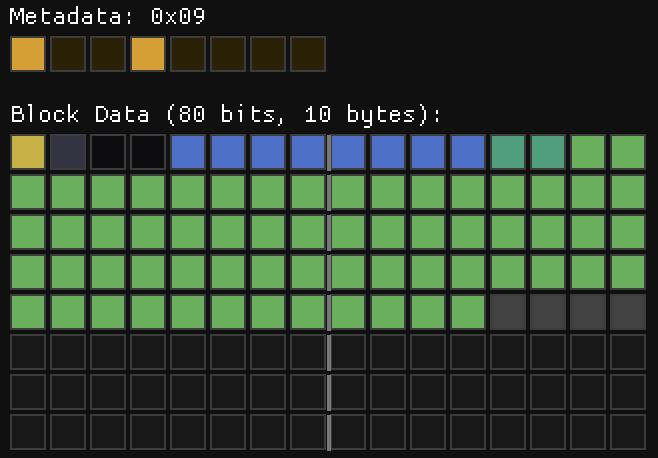
Task: Select the last green cell of first data row
Action: click(x=628, y=152)
